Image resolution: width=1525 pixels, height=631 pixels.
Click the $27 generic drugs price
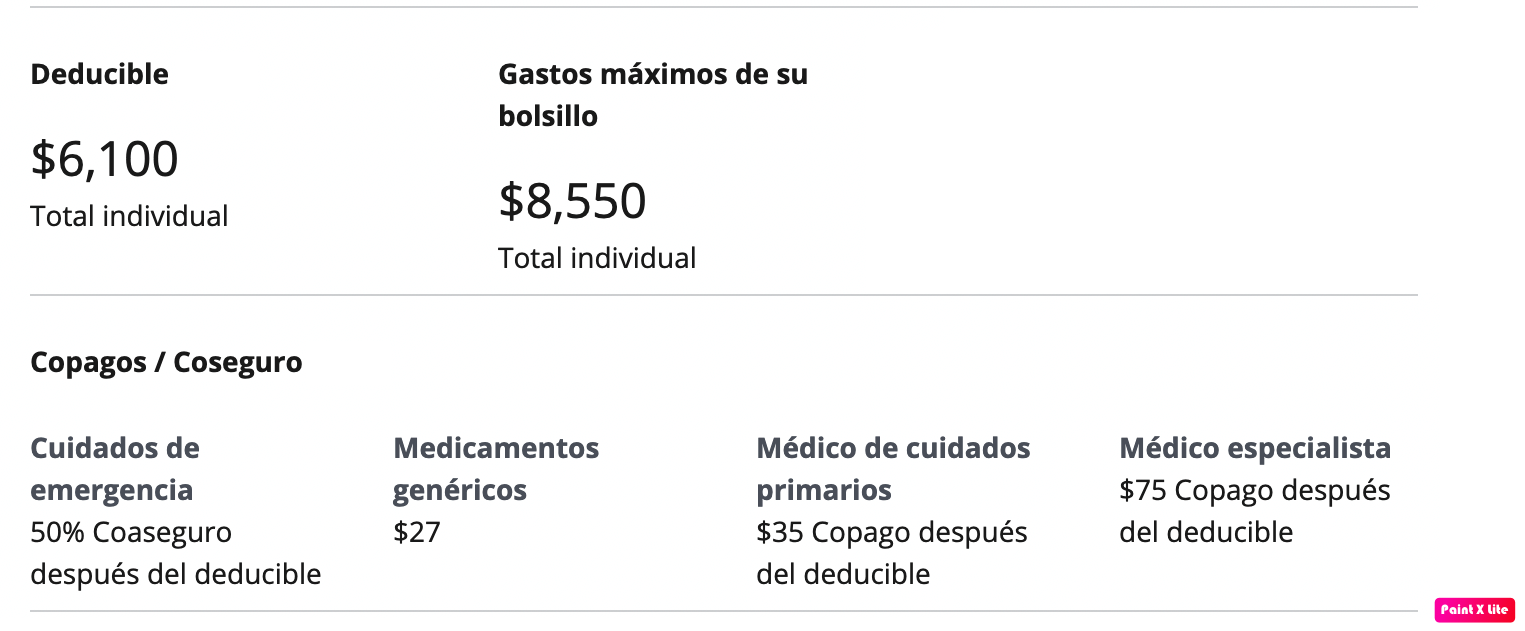[x=417, y=532]
